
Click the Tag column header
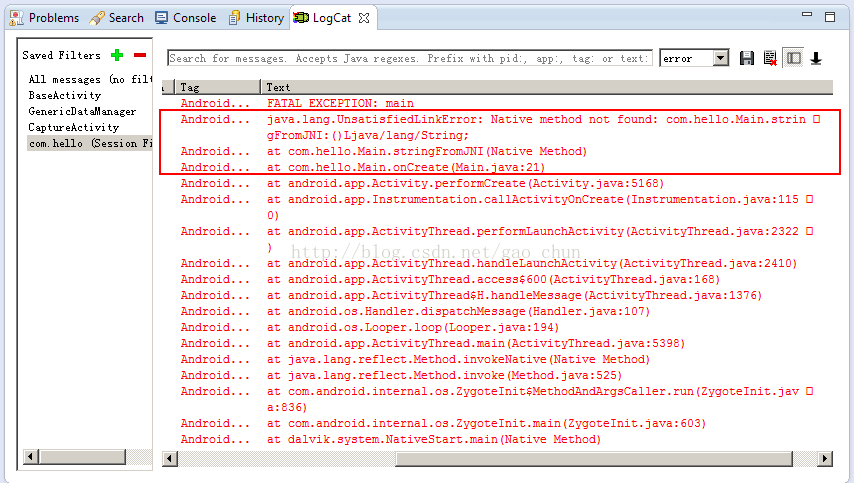pyautogui.click(x=218, y=87)
